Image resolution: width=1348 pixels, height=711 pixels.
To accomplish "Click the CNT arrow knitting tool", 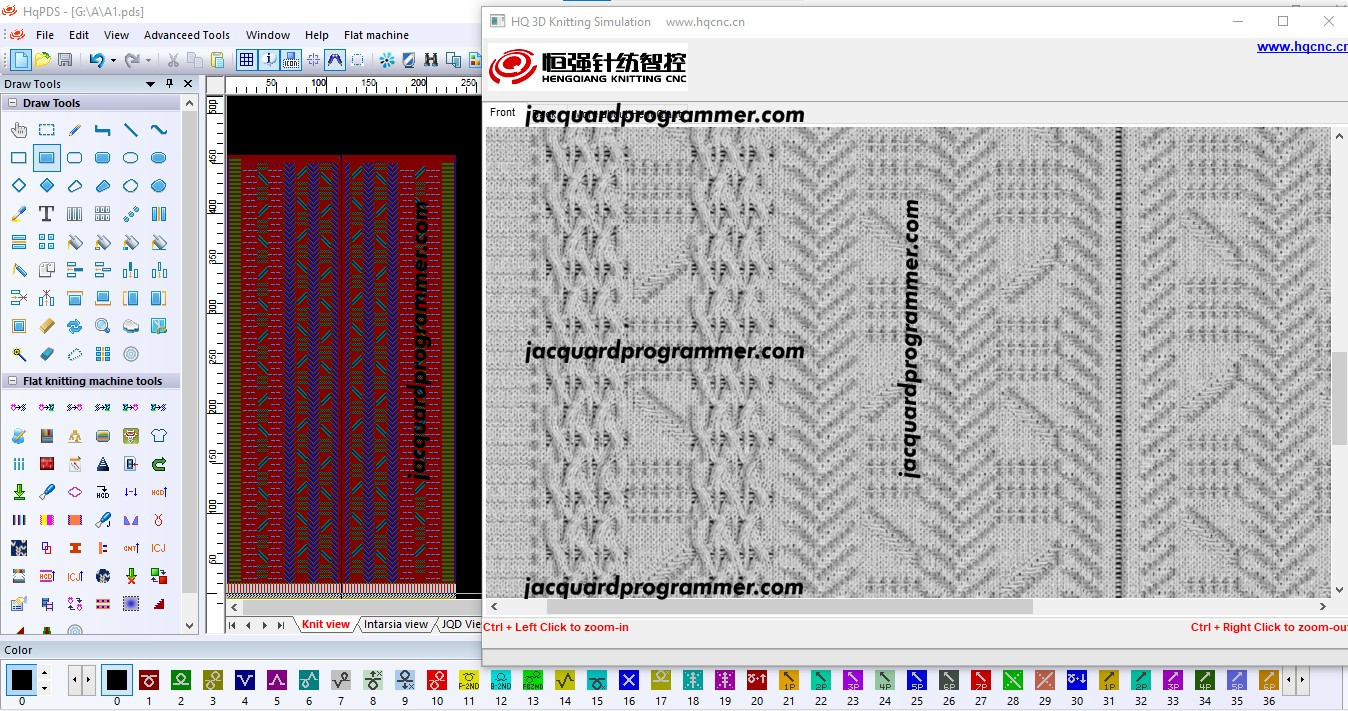I will tap(131, 548).
